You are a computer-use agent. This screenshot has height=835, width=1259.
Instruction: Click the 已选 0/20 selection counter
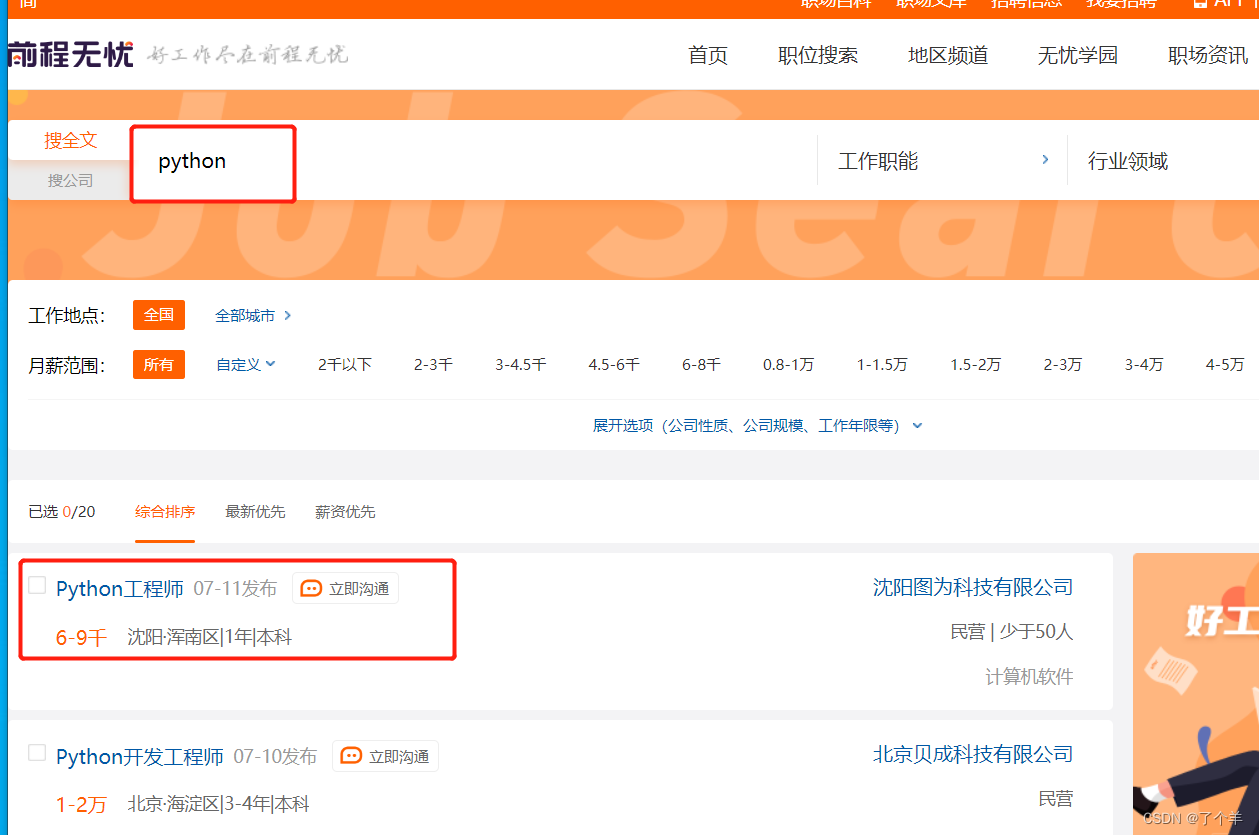62,512
